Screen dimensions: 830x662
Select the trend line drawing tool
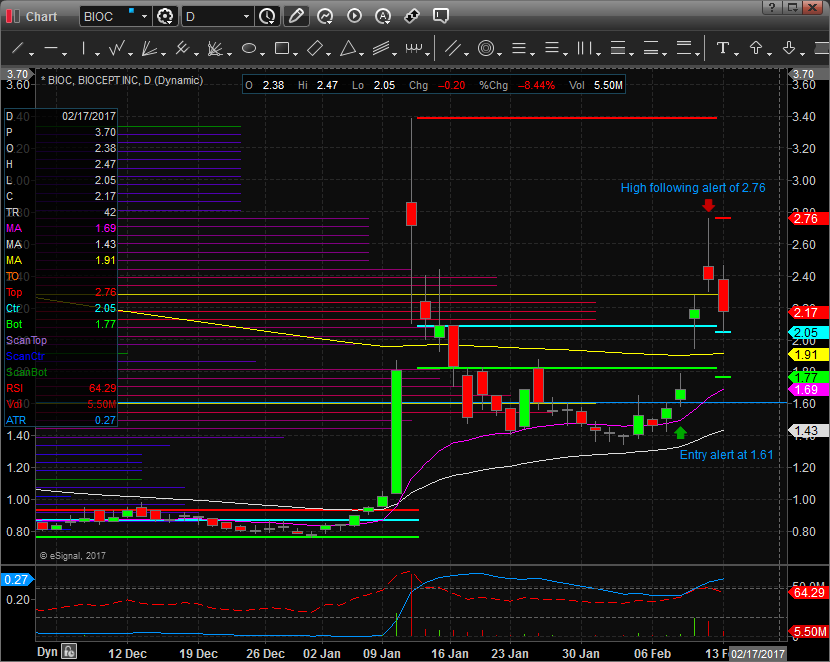point(18,49)
